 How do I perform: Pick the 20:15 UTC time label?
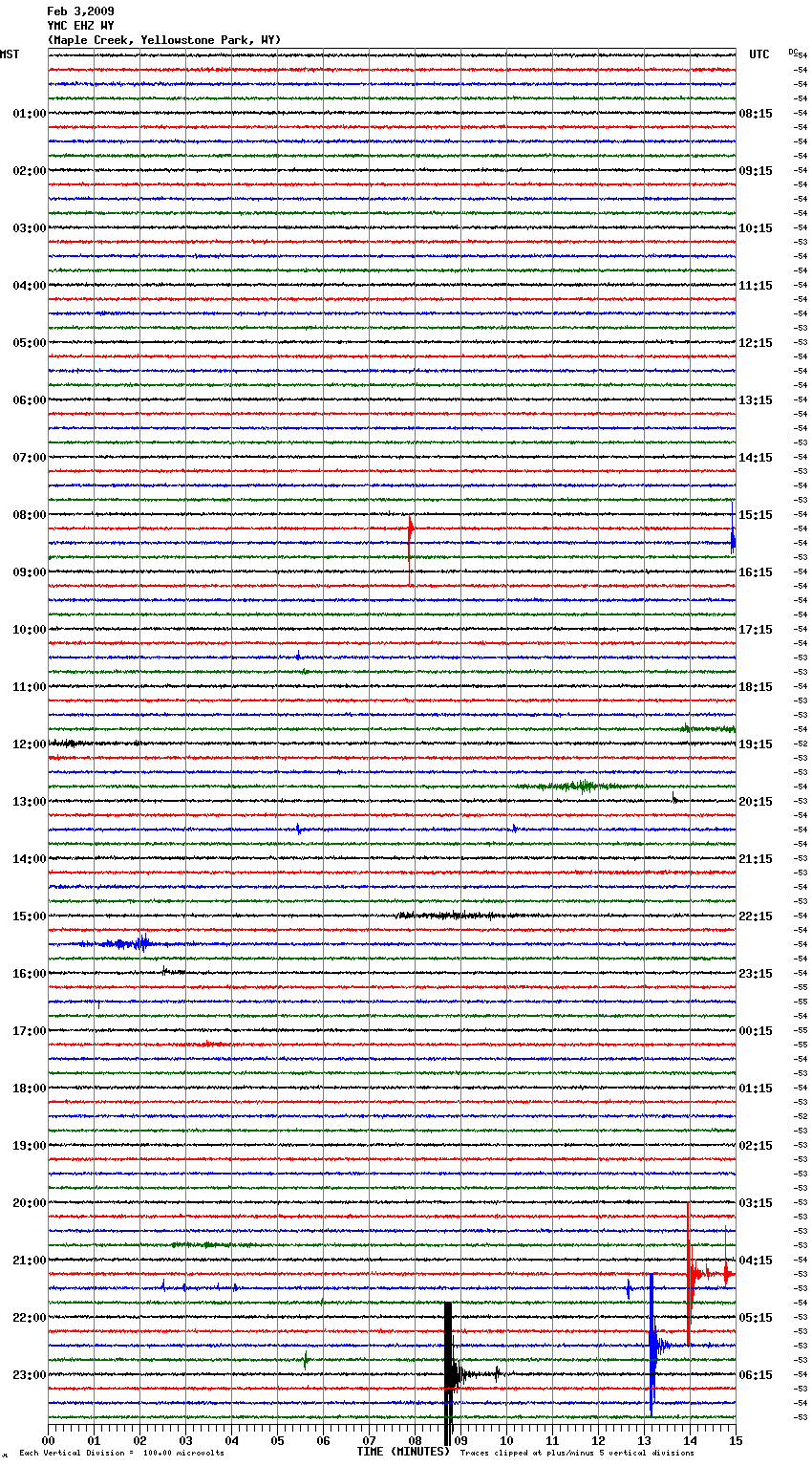tap(756, 802)
